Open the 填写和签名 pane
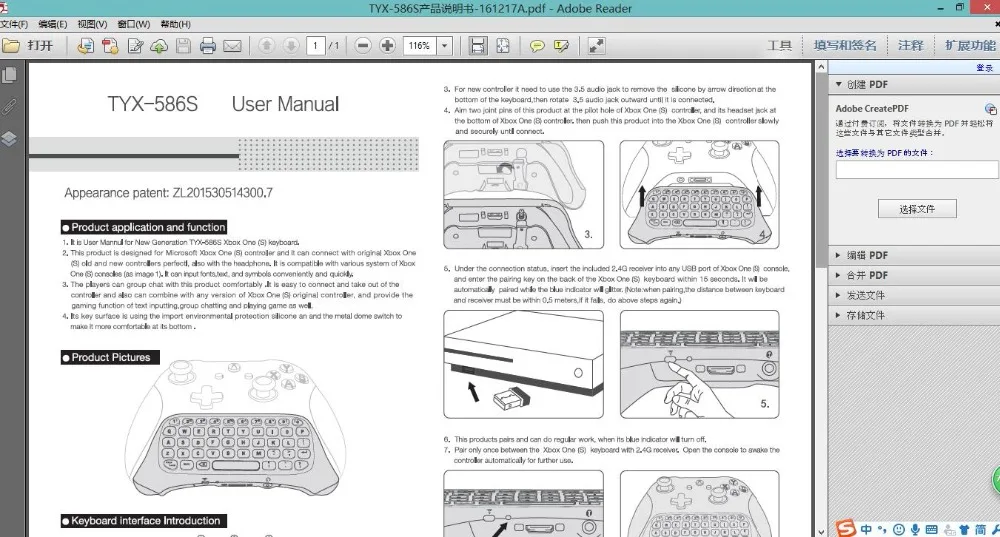The image size is (1000, 537). [845, 46]
